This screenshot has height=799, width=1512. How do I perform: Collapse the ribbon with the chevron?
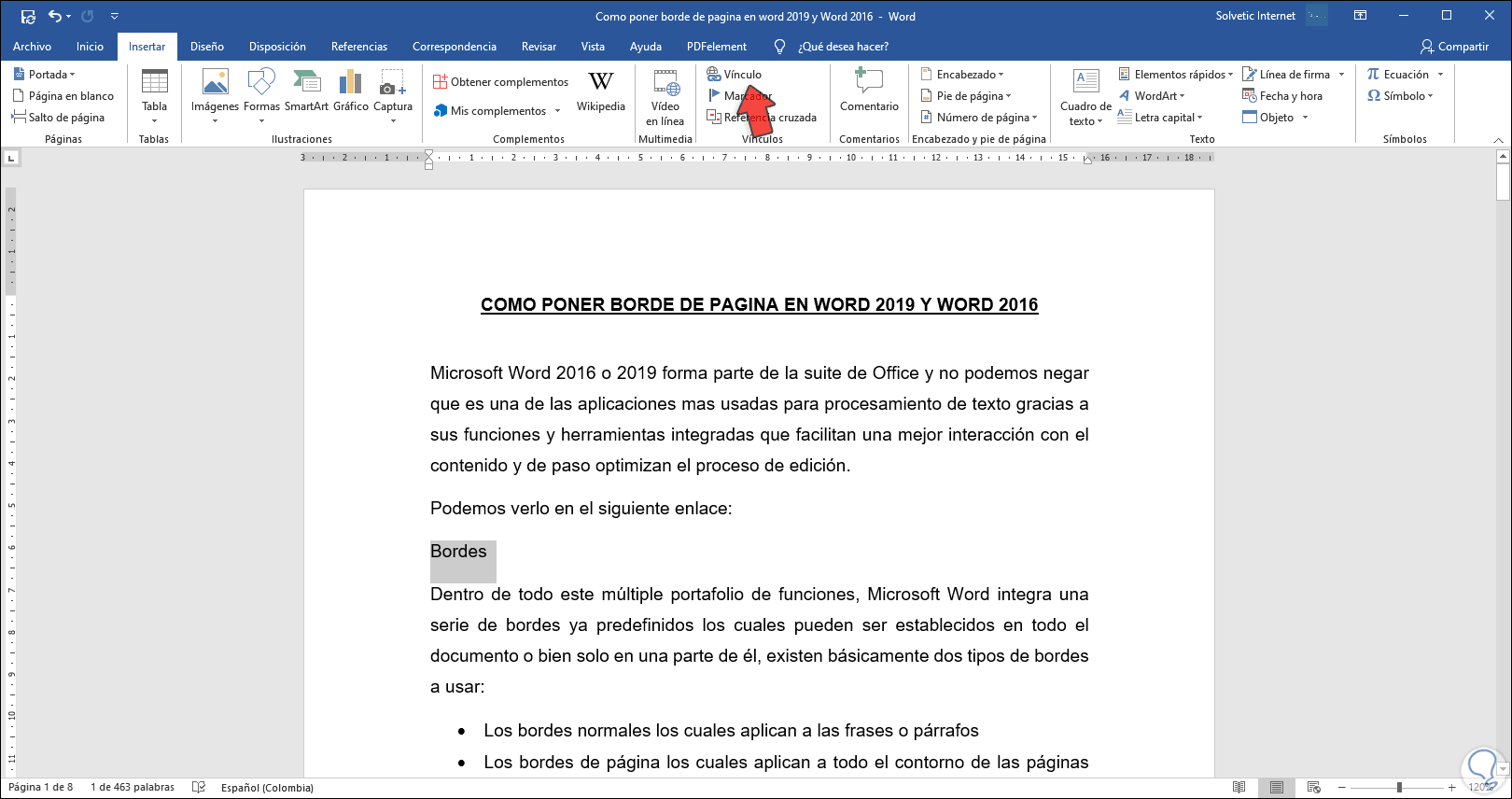point(1498,140)
